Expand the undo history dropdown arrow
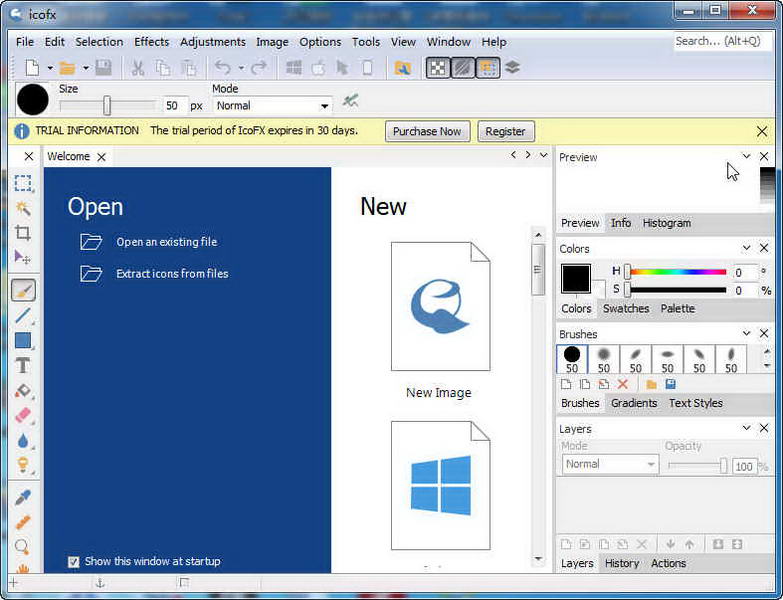783x600 pixels. click(241, 68)
